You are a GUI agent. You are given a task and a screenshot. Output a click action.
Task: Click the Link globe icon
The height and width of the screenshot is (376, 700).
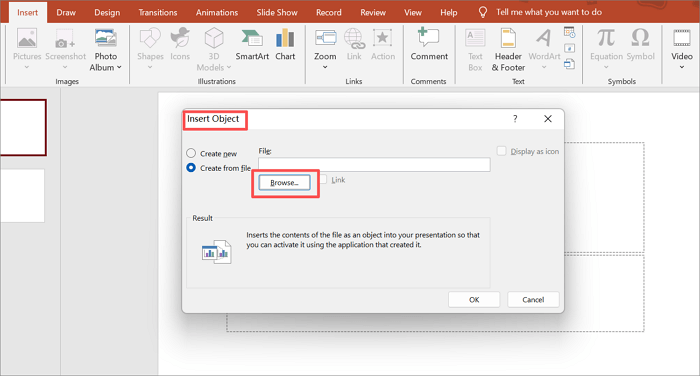(x=354, y=38)
